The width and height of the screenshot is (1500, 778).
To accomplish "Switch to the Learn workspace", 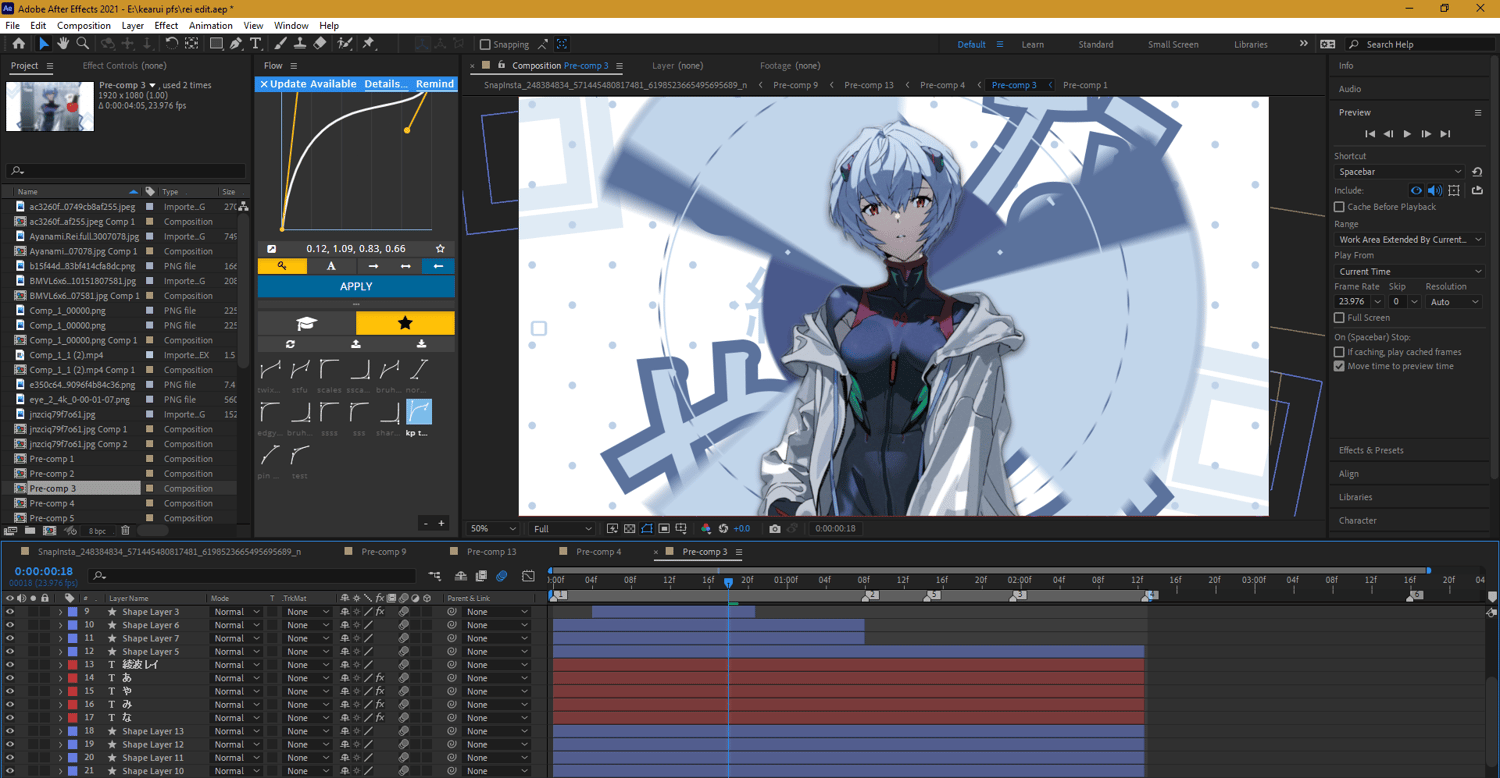I will [1033, 44].
